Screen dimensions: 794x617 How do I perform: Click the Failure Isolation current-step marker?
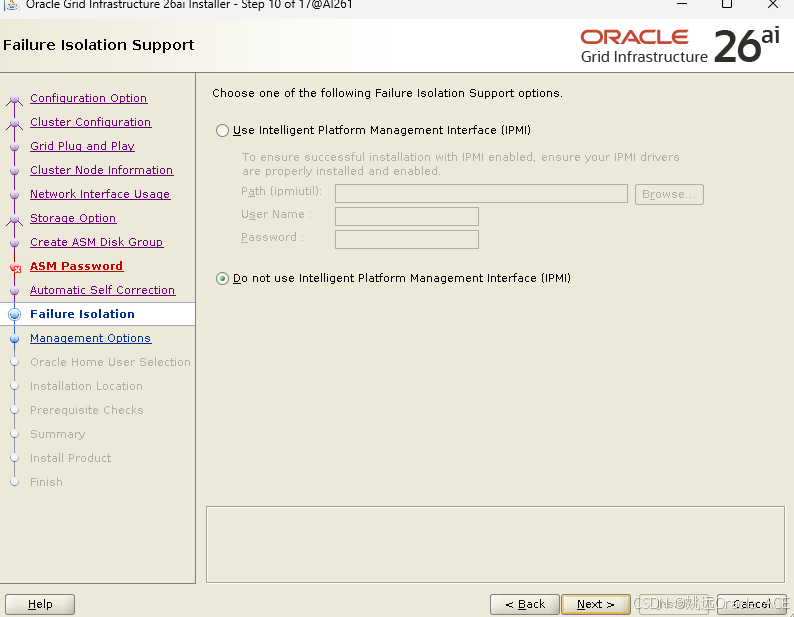15,315
